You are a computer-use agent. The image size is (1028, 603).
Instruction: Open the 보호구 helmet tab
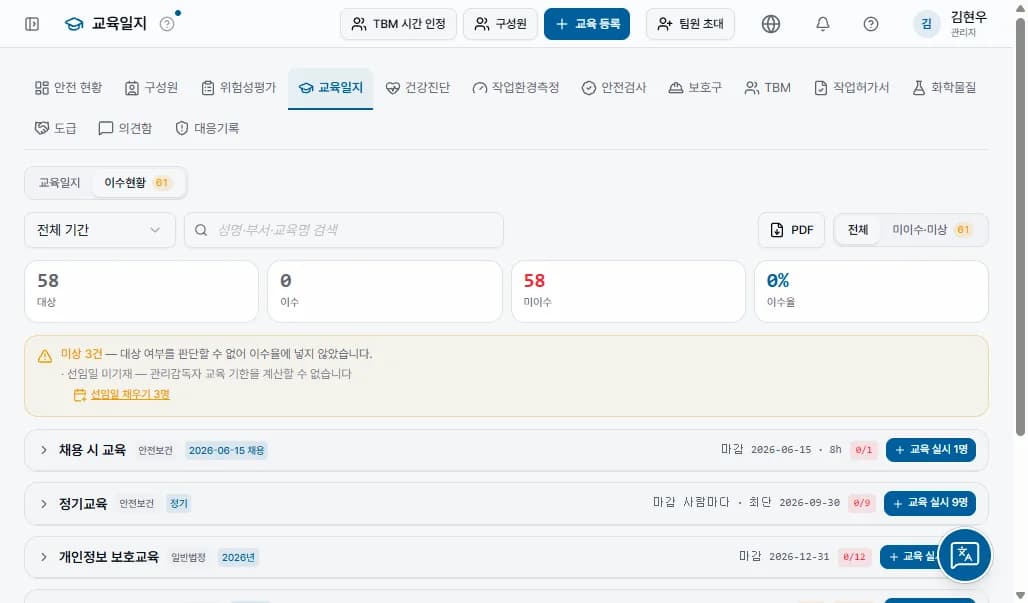tap(695, 88)
